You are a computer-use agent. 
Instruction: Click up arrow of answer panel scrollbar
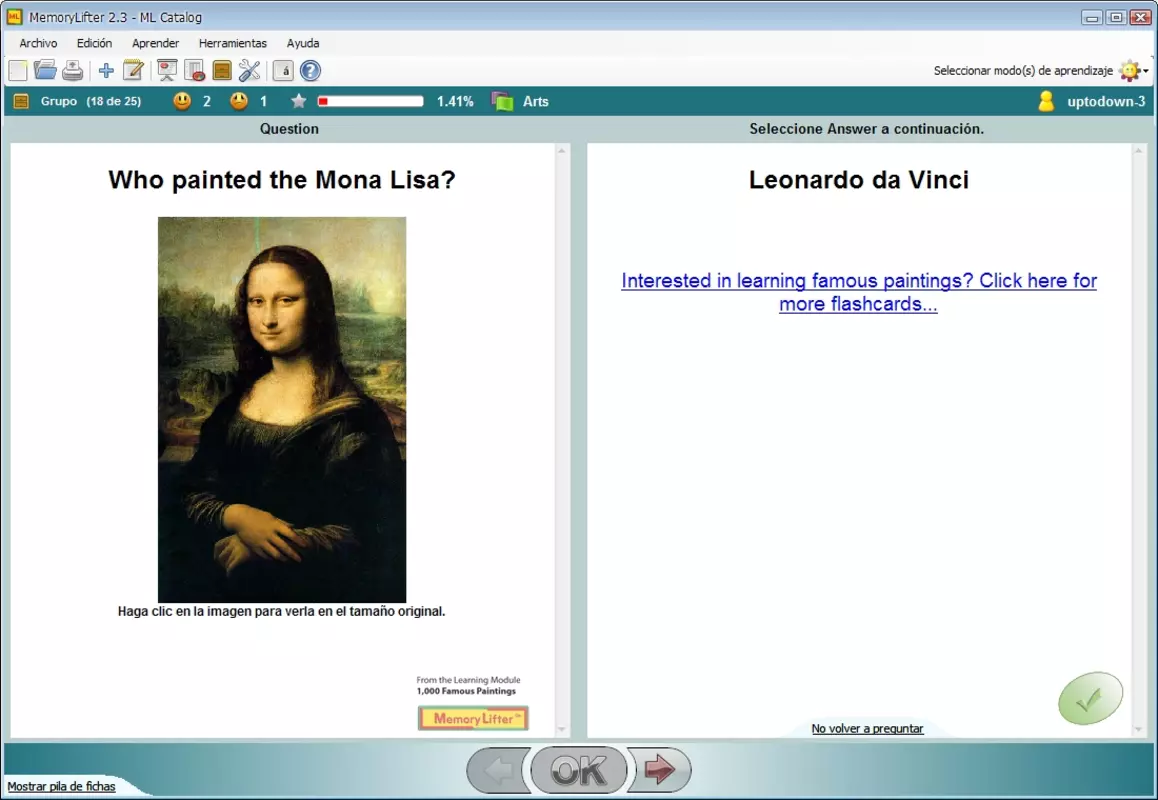coord(1138,151)
